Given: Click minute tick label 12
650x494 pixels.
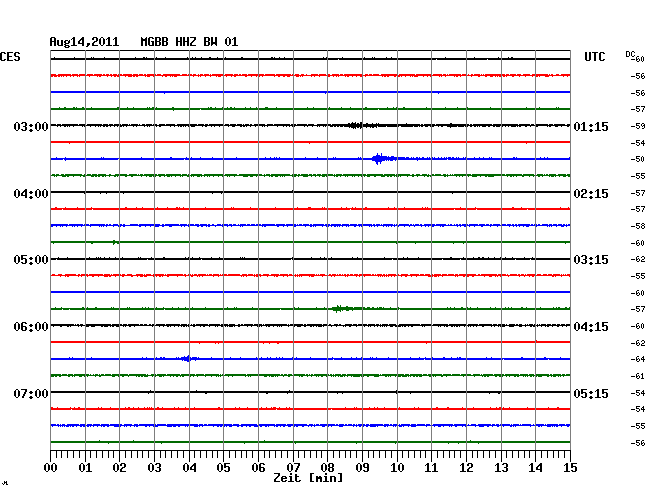Looking at the screenshot, I should pos(466,468).
